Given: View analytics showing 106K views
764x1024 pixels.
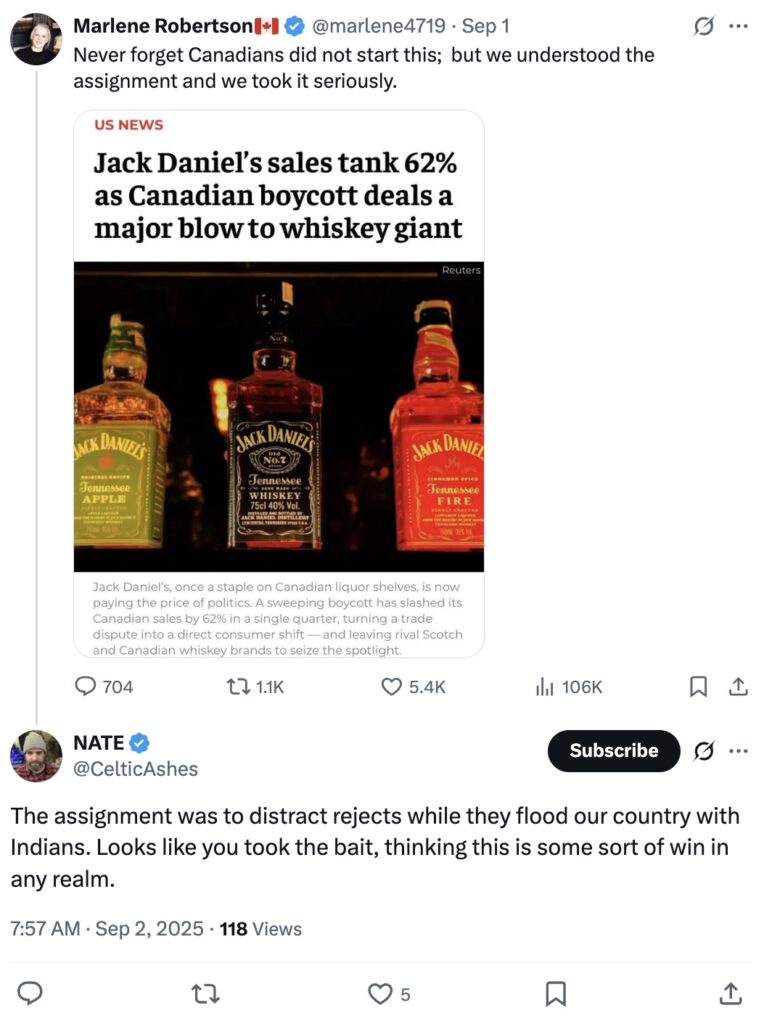Looking at the screenshot, I should tap(569, 686).
